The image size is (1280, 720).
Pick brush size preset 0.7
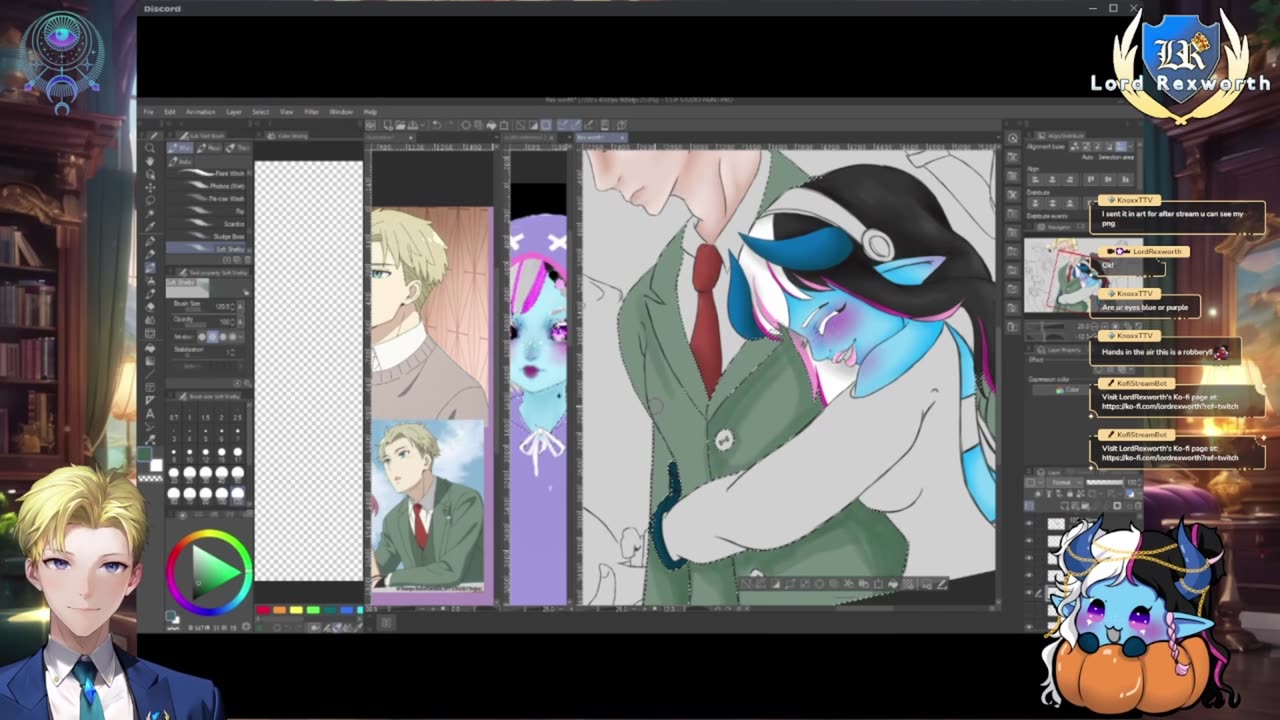click(173, 415)
